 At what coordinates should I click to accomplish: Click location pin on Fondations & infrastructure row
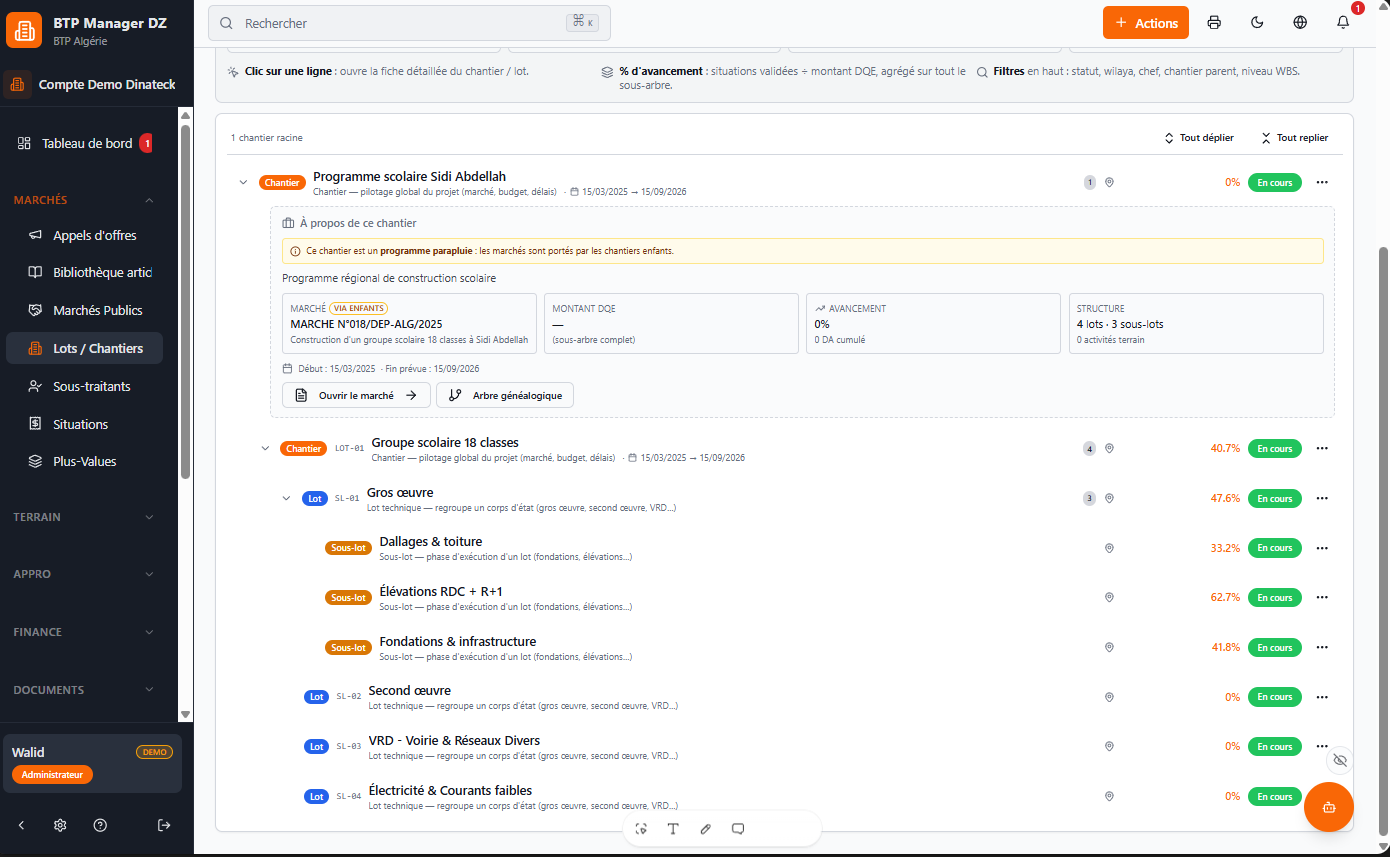click(x=1109, y=647)
